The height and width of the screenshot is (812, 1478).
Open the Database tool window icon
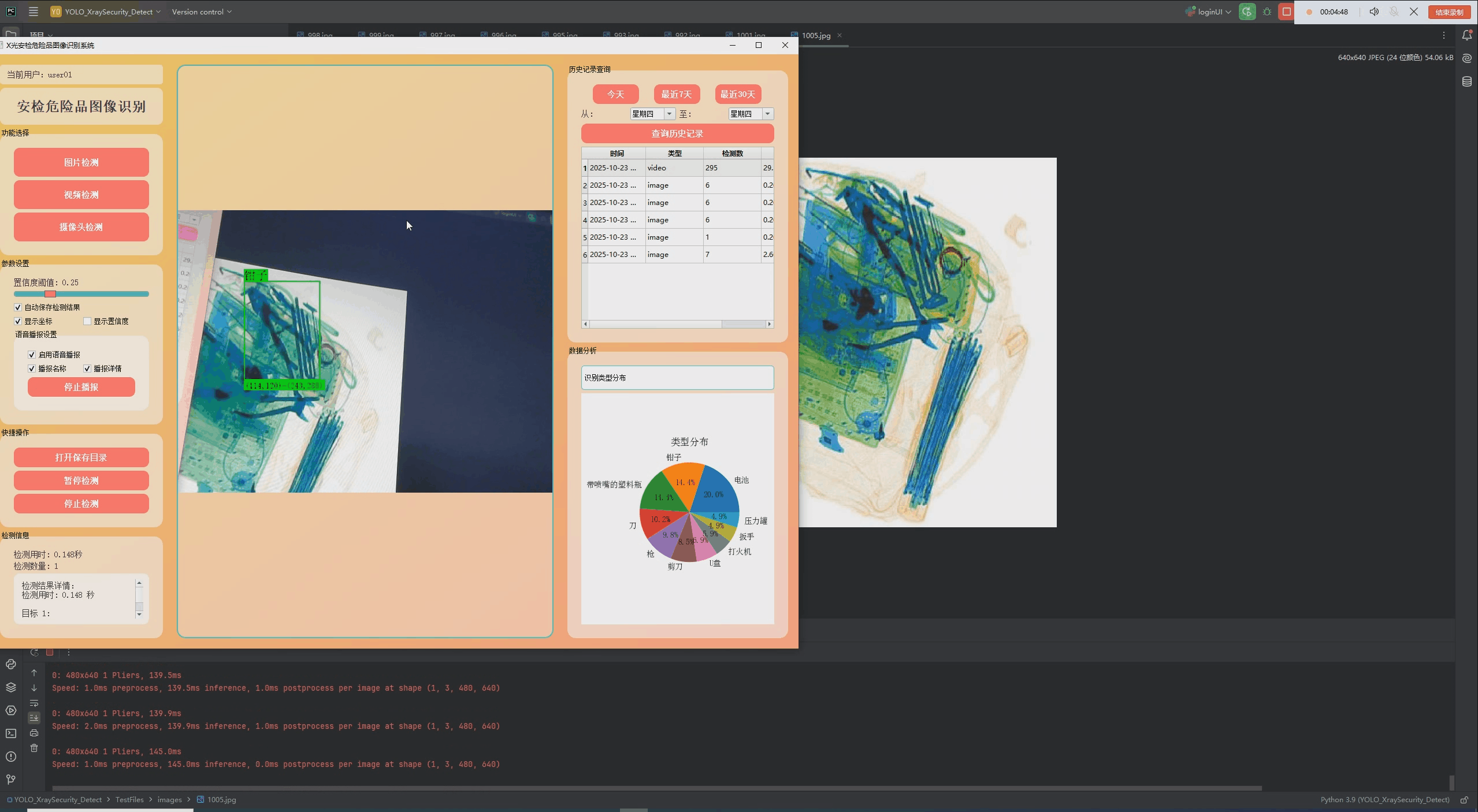[x=1466, y=81]
